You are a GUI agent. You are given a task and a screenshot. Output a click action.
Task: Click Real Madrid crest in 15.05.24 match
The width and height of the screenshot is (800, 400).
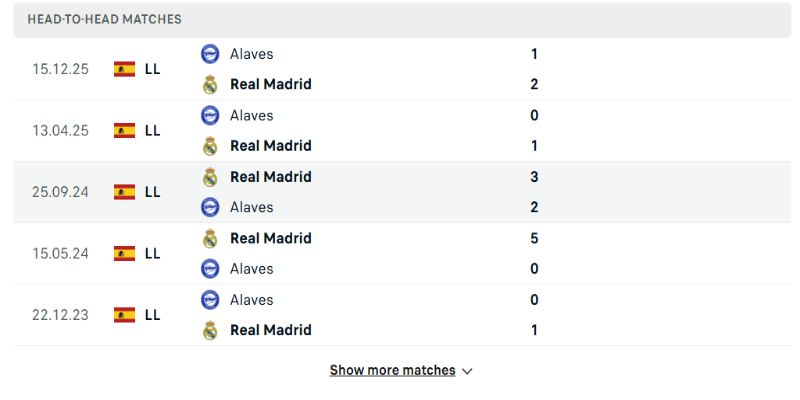[210, 238]
